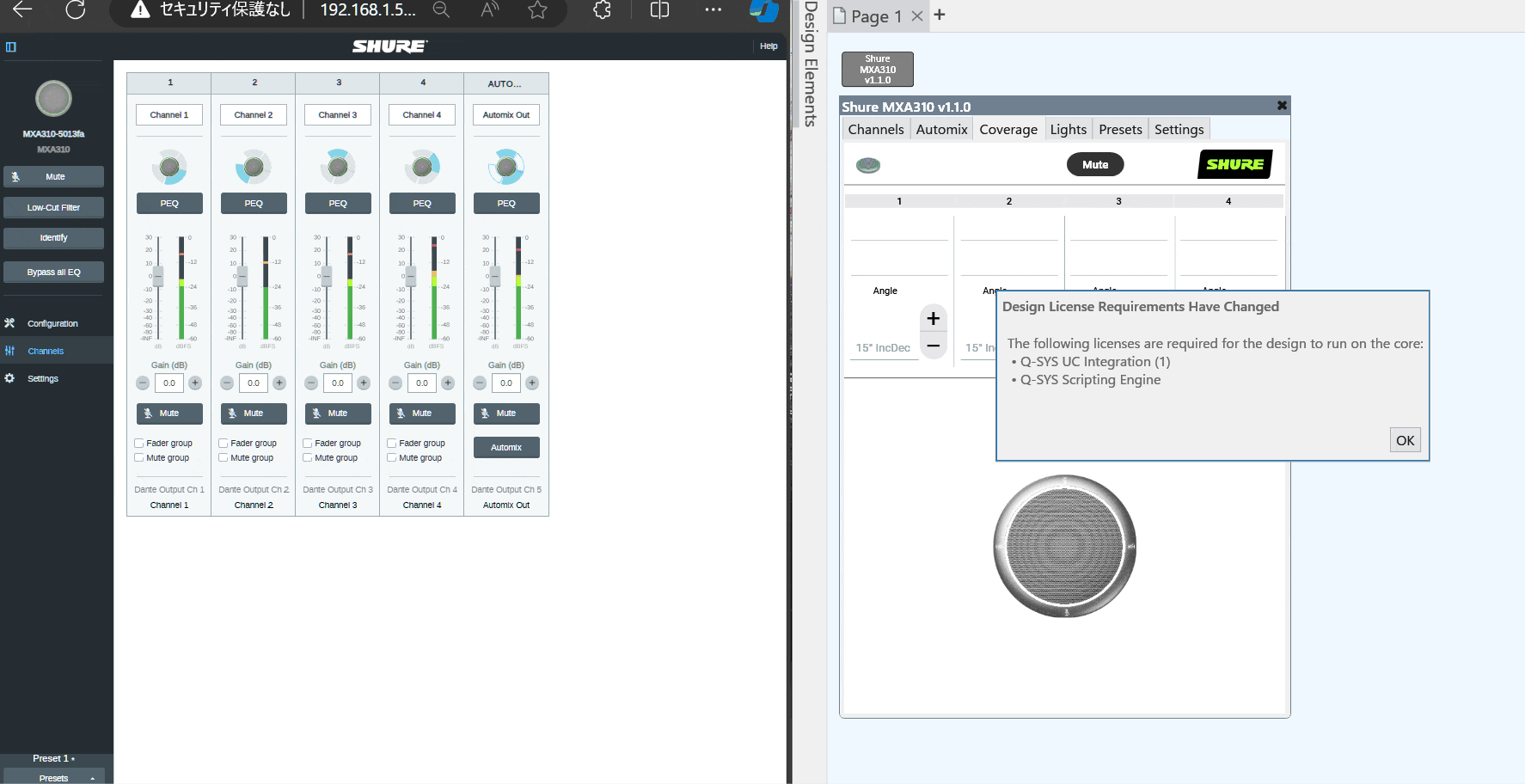This screenshot has height=784, width=1525.
Task: Select Channel 3 coverage pattern icon
Action: pos(338,167)
